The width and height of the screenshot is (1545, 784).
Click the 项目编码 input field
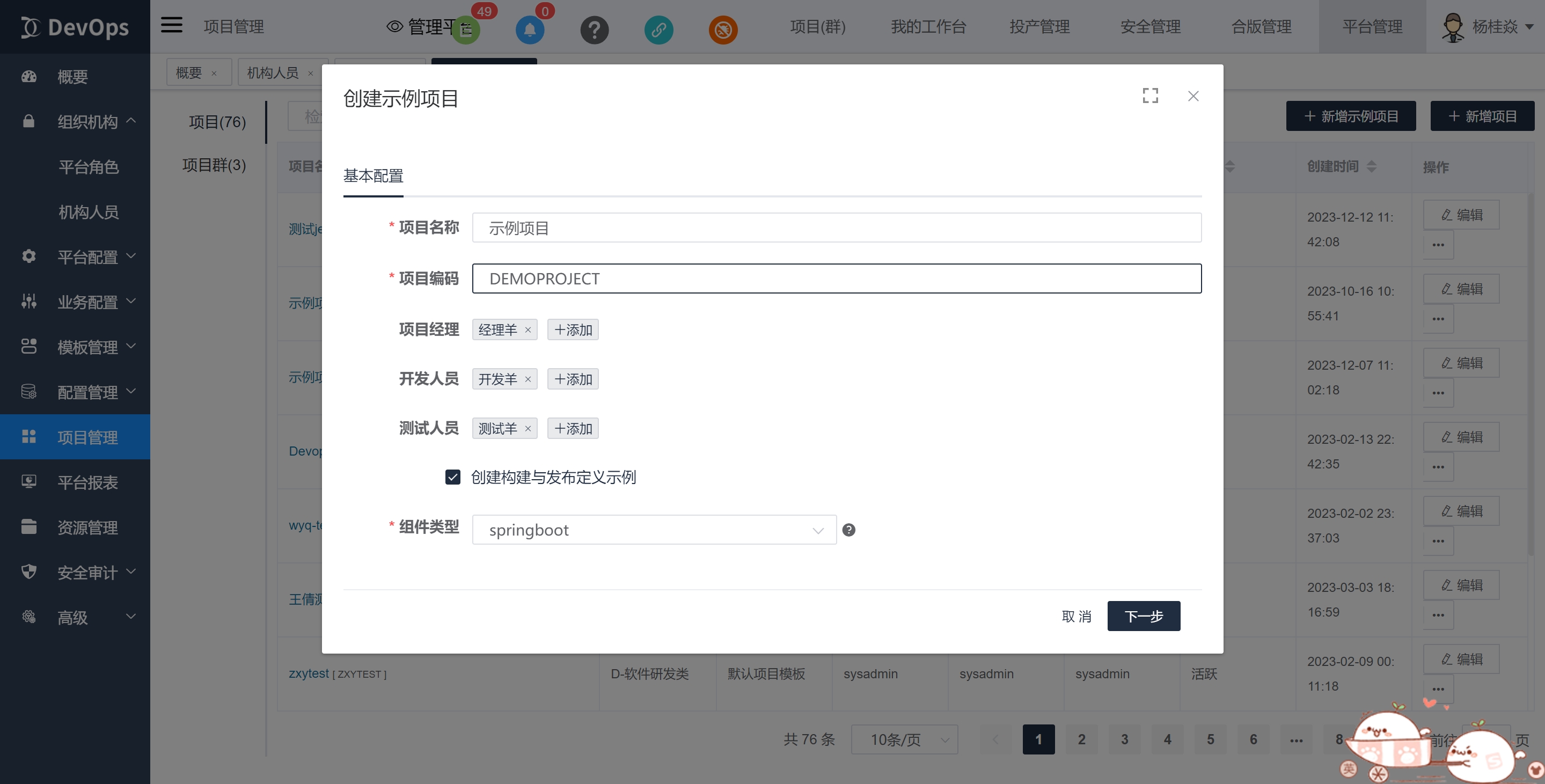point(836,279)
